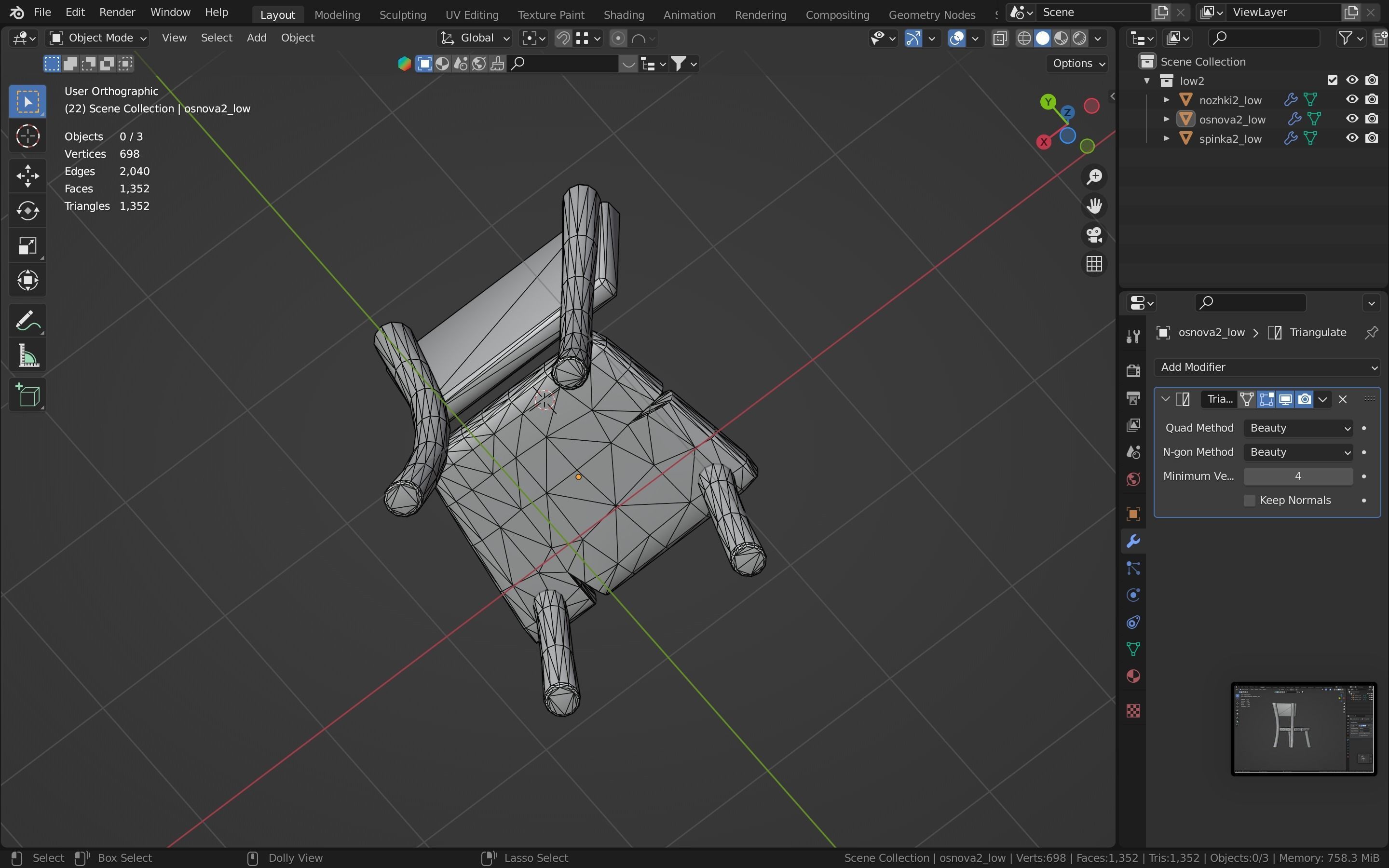Enable Keep Normals checkbox
The image size is (1389, 868).
pos(1249,501)
